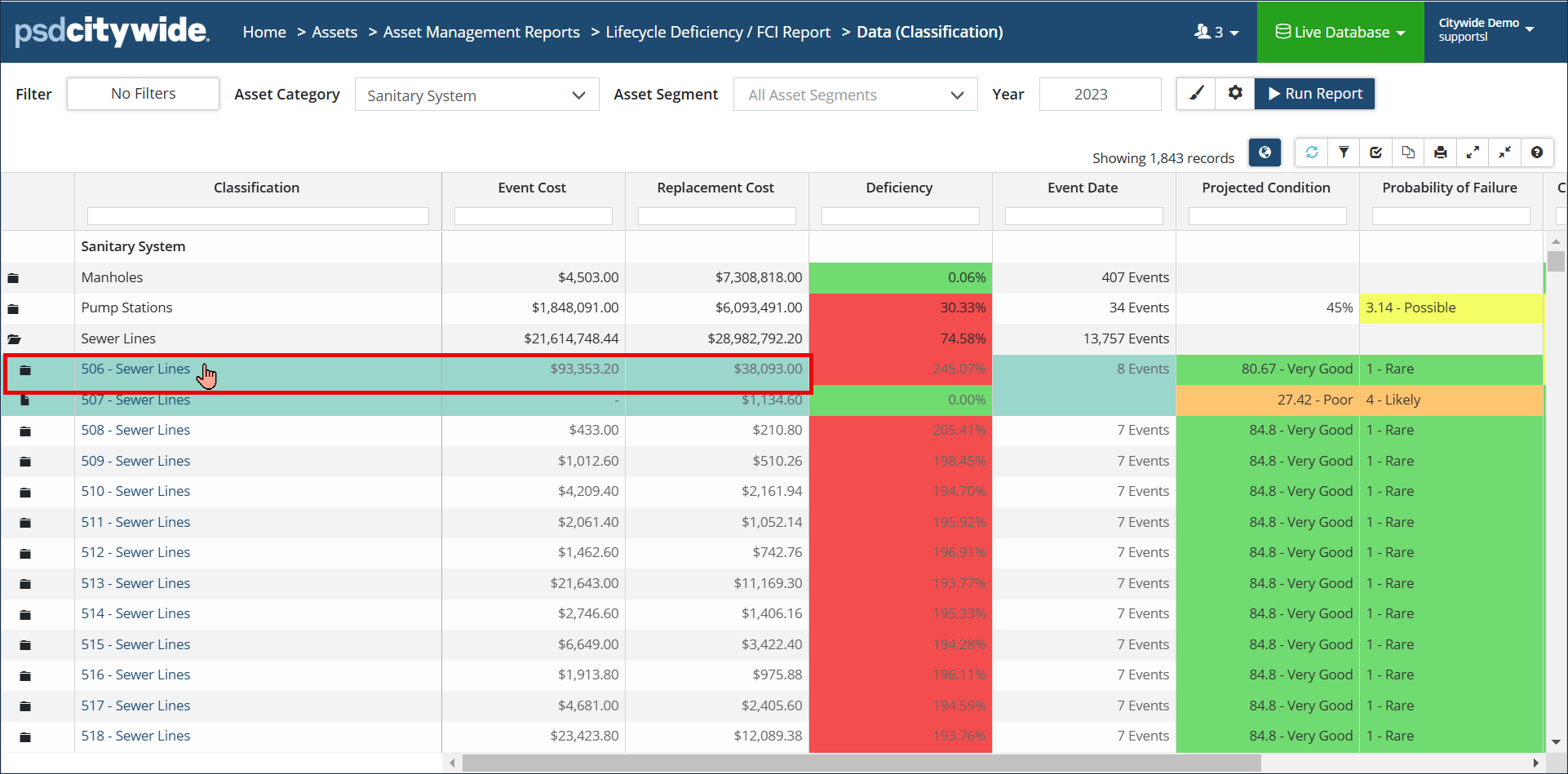Viewport: 1568px width, 774px height.
Task: Open the funnel filter tool
Action: pos(1344,153)
